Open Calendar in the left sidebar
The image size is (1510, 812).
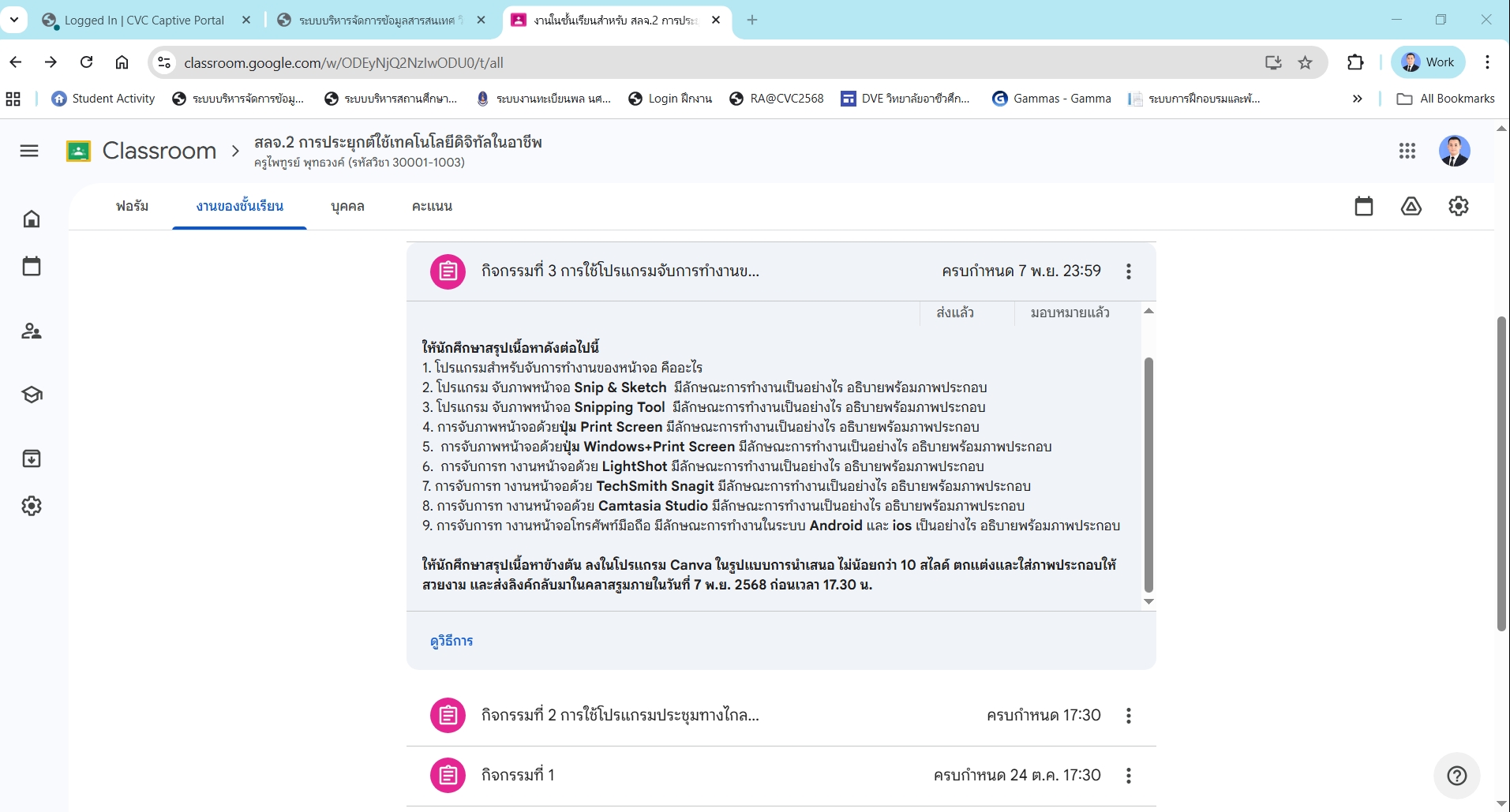coord(32,266)
